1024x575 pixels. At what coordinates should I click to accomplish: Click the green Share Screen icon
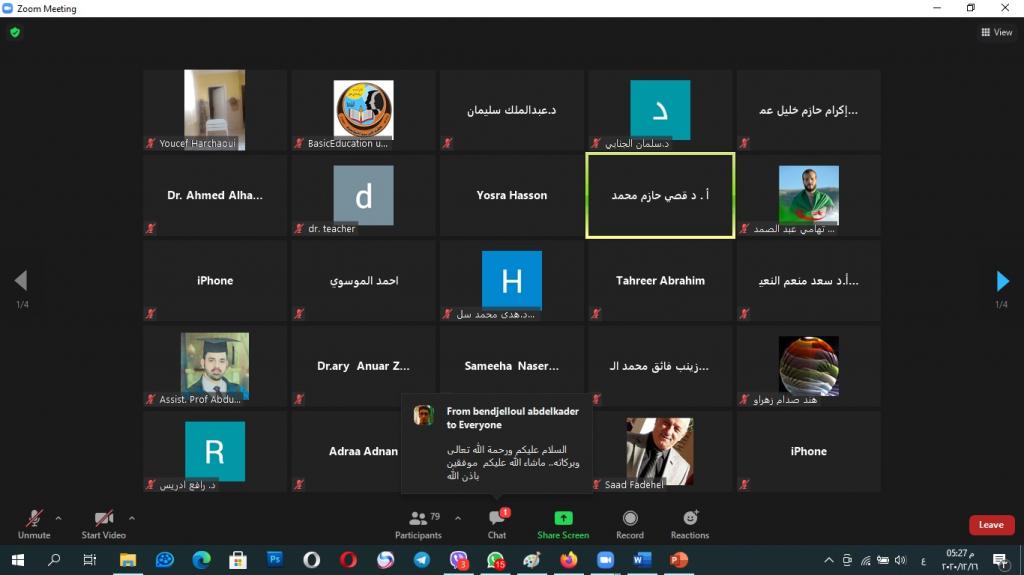tap(563, 518)
